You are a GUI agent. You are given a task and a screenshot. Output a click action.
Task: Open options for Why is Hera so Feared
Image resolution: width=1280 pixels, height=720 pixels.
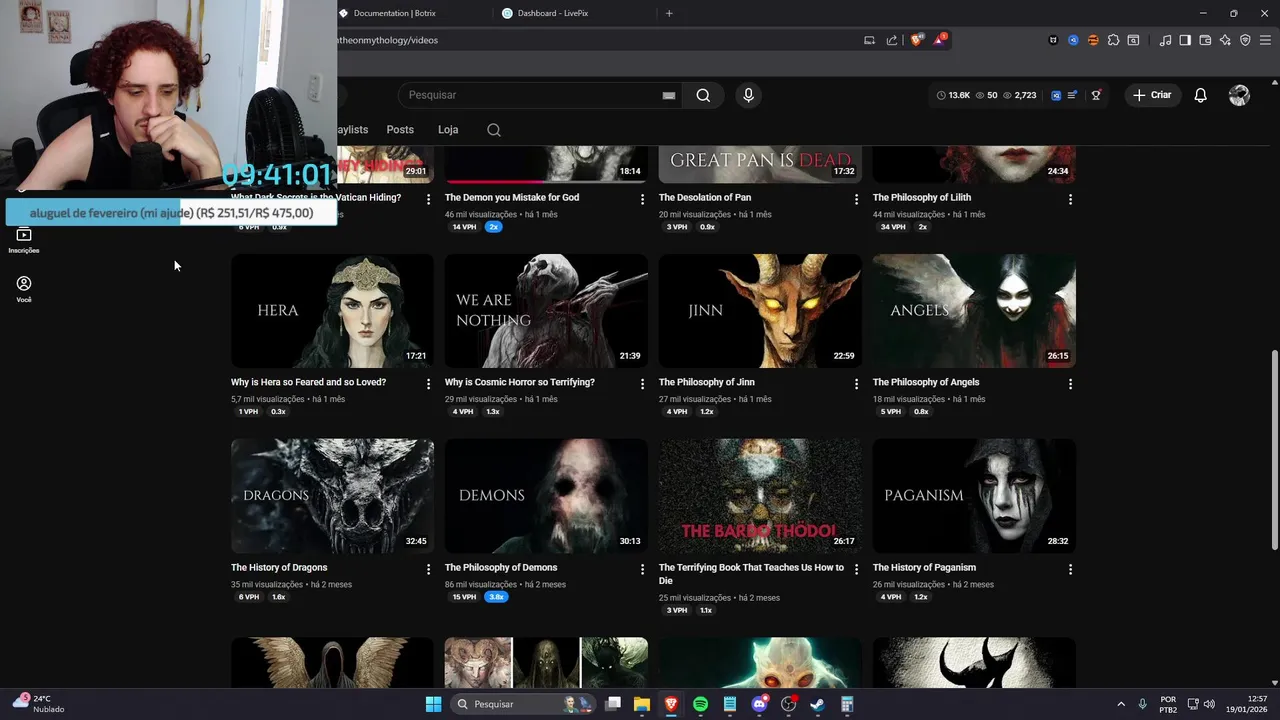click(x=428, y=384)
